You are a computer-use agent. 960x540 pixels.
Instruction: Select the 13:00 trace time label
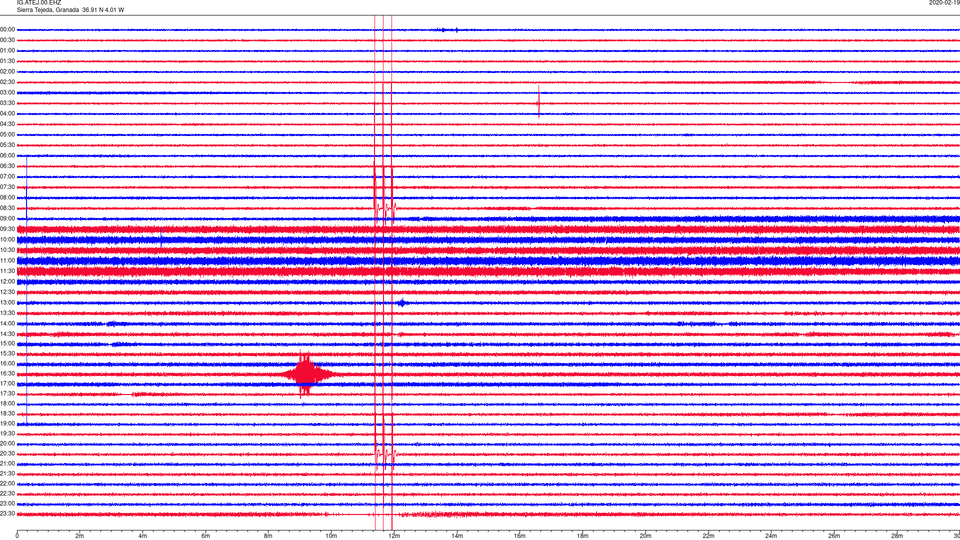[8, 302]
